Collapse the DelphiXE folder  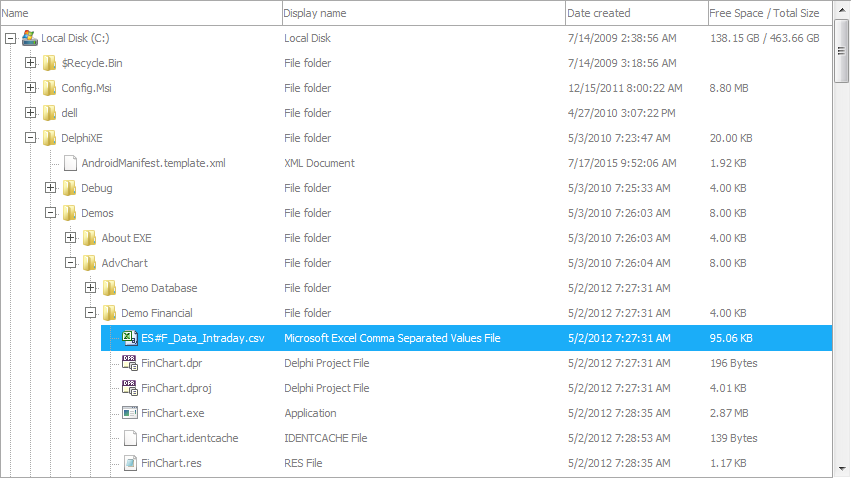point(30,138)
